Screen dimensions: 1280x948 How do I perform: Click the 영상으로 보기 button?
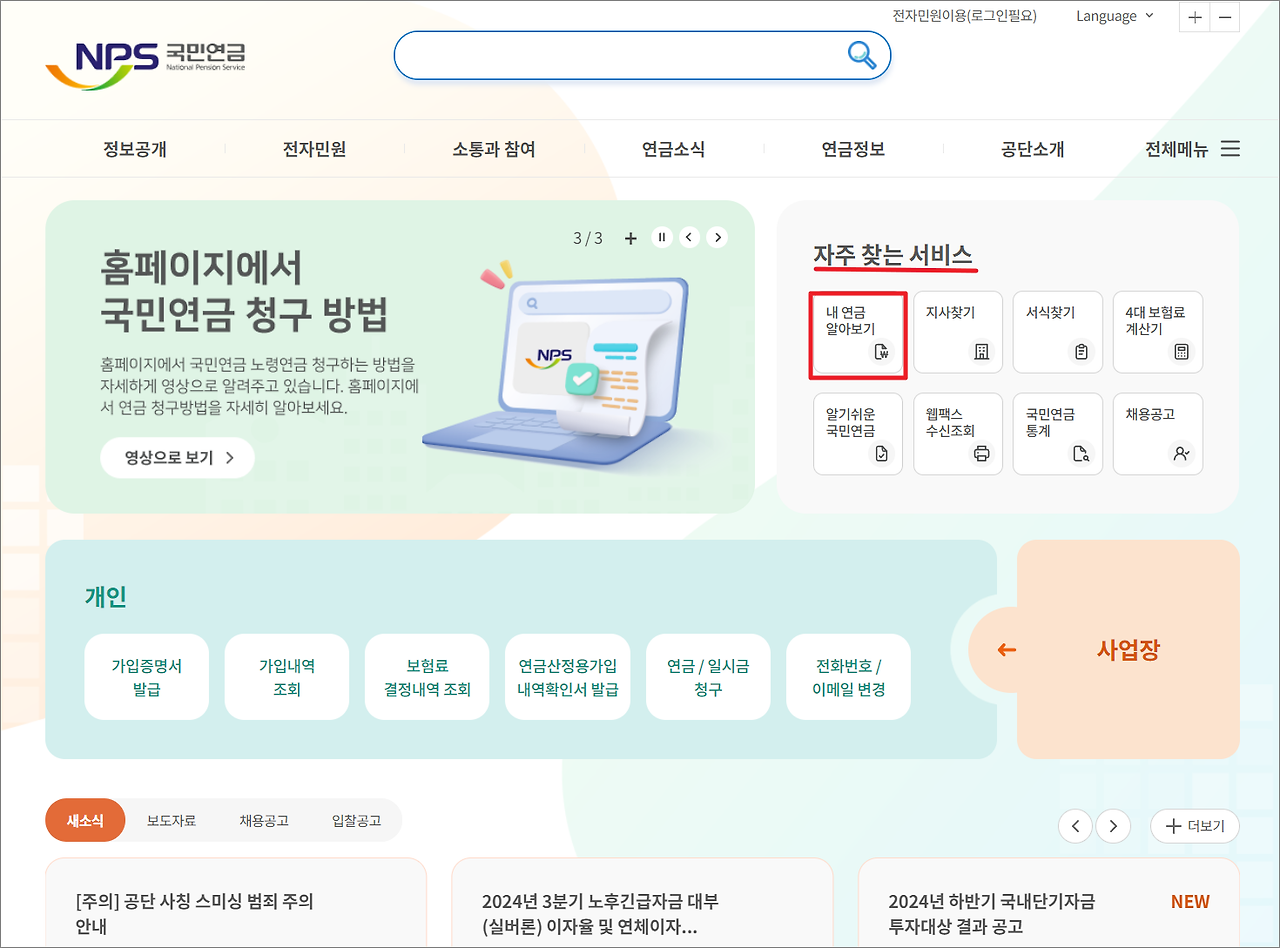tap(177, 457)
